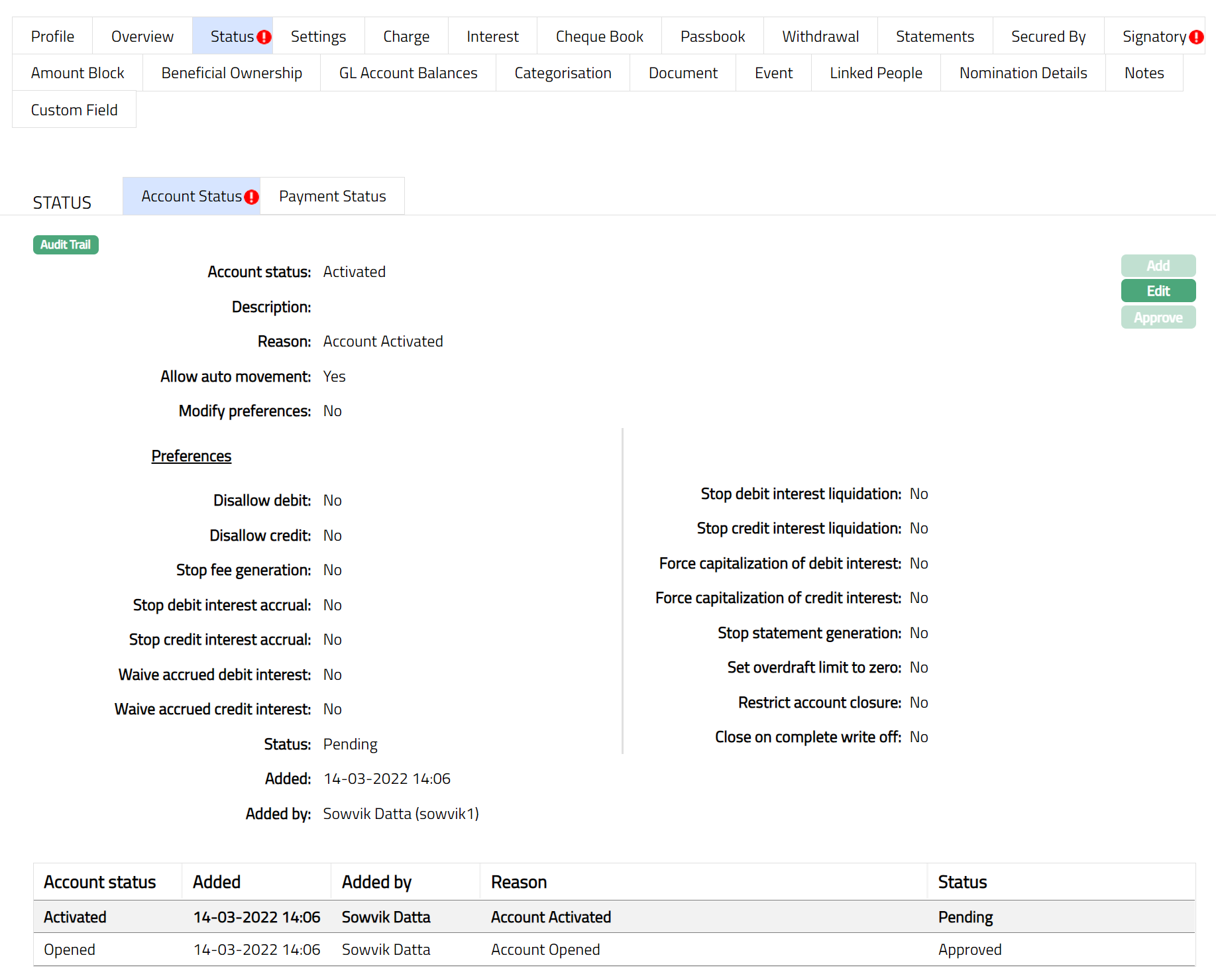Open the Audit Trail
The width and height of the screenshot is (1216, 980).
[66, 245]
